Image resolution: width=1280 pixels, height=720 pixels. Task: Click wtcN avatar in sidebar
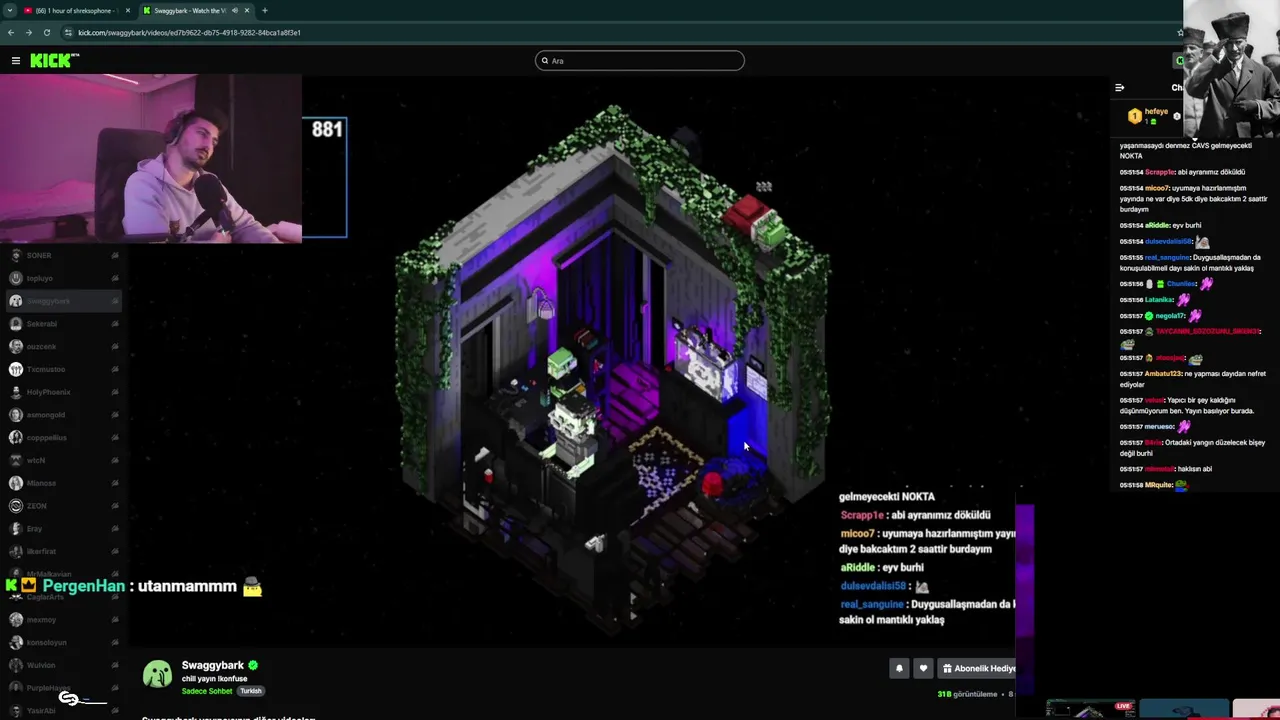[x=16, y=460]
